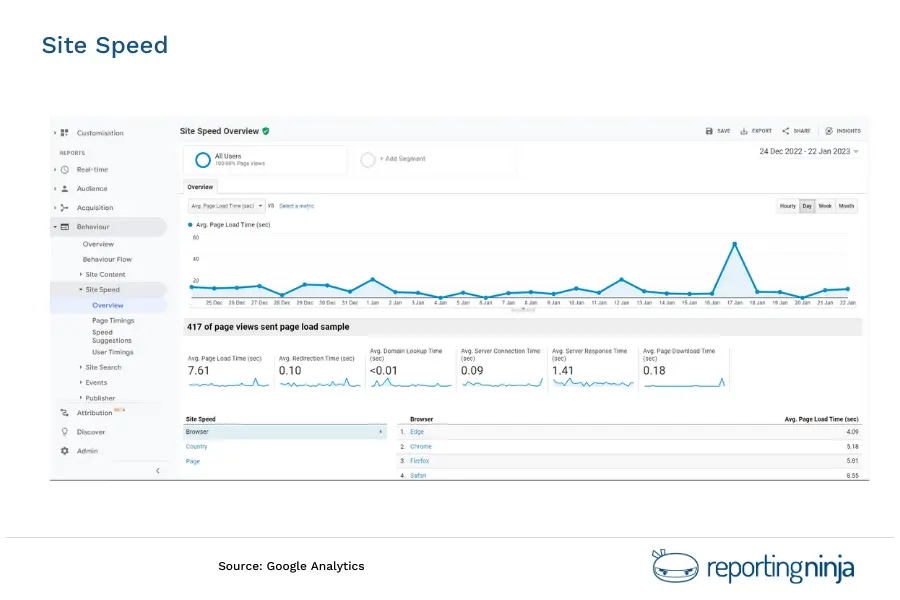
Task: Click the Share icon in the header
Action: [x=787, y=129]
